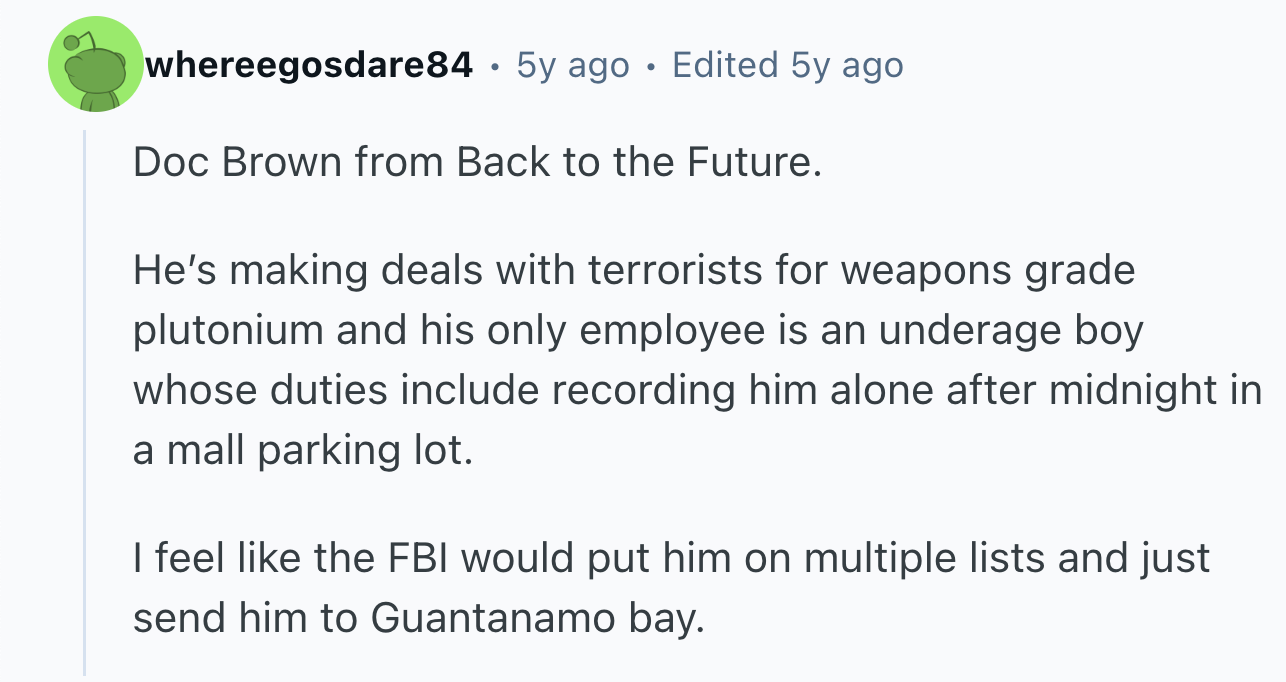Click the words whose duties
Viewport: 1286px width, 682px height.
click(260, 391)
